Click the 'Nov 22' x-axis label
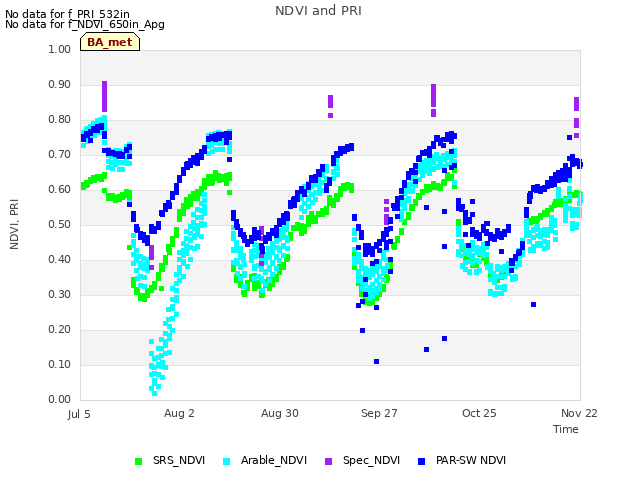Viewport: 640px width, 480px height. tap(579, 413)
